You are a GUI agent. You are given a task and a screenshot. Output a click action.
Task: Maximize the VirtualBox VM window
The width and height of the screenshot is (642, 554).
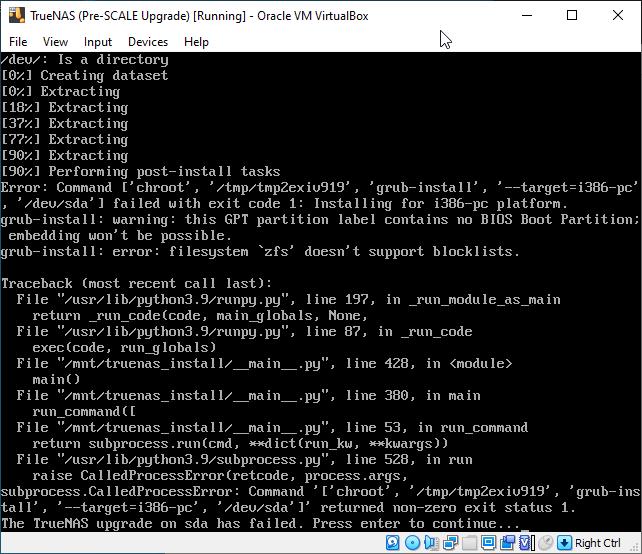coord(572,16)
